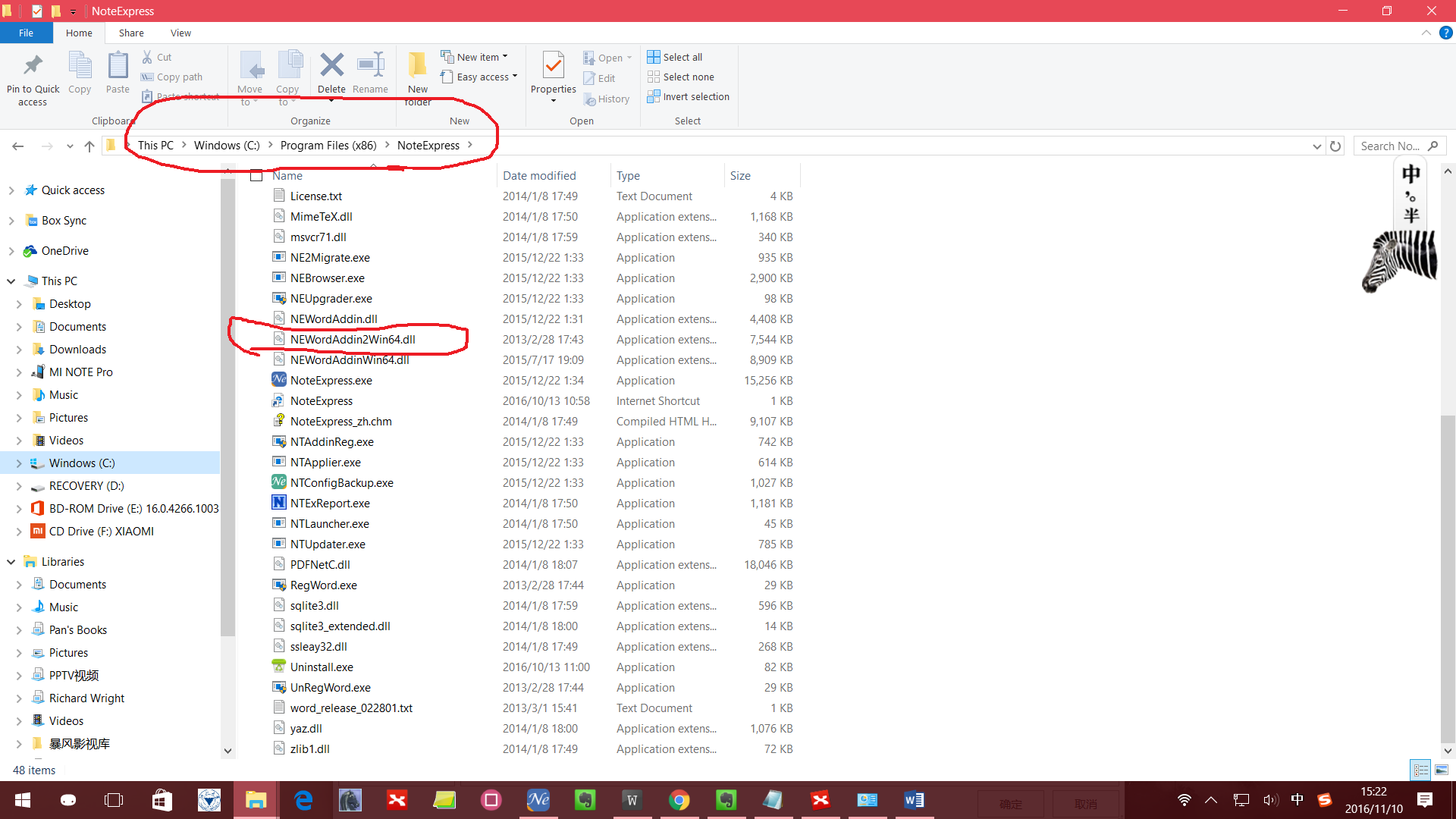1456x819 pixels.
Task: Select CD Drive (F:) XIAOMI
Action: click(101, 531)
